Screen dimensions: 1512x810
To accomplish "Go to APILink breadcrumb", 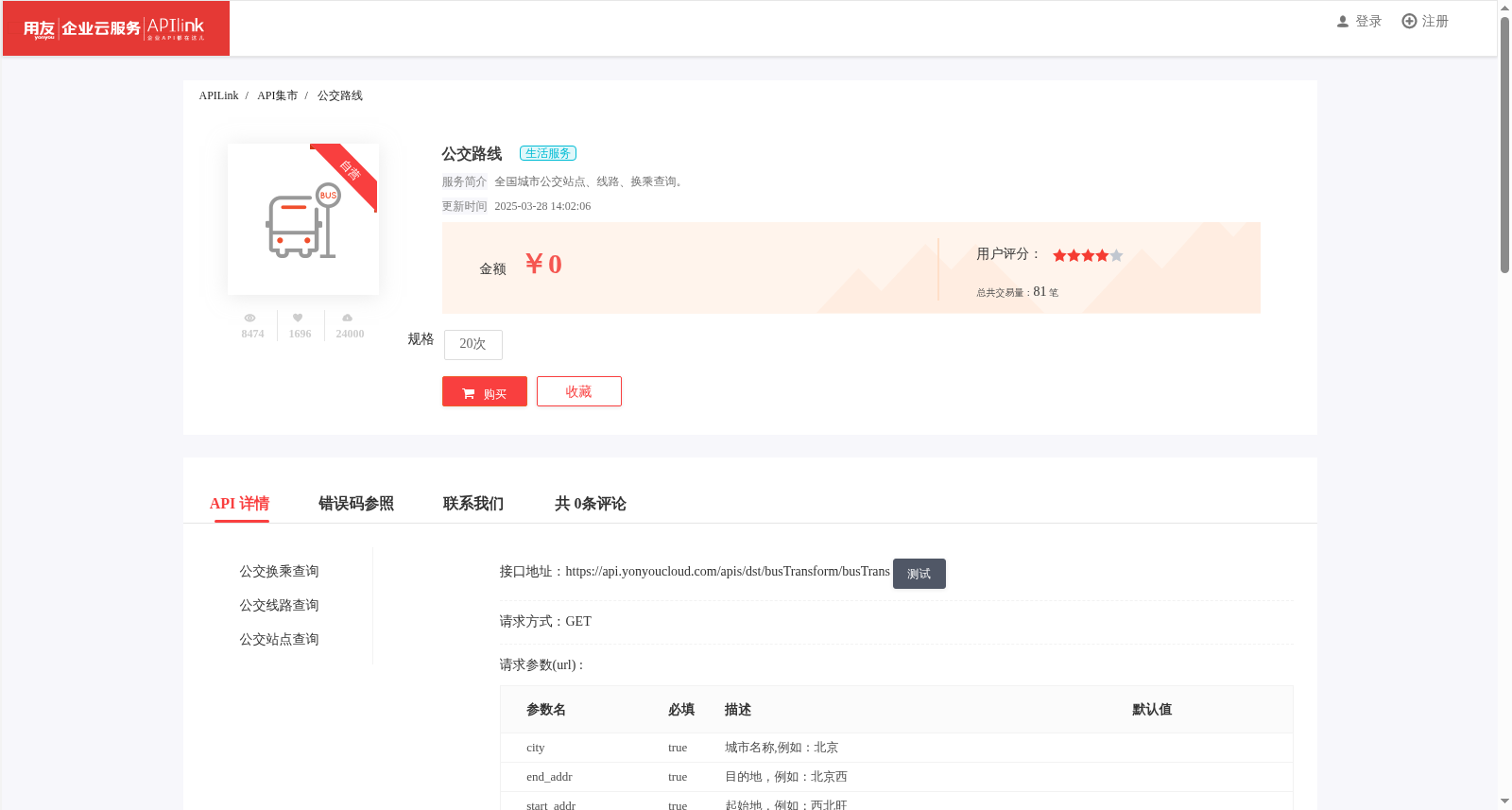I will tap(218, 95).
